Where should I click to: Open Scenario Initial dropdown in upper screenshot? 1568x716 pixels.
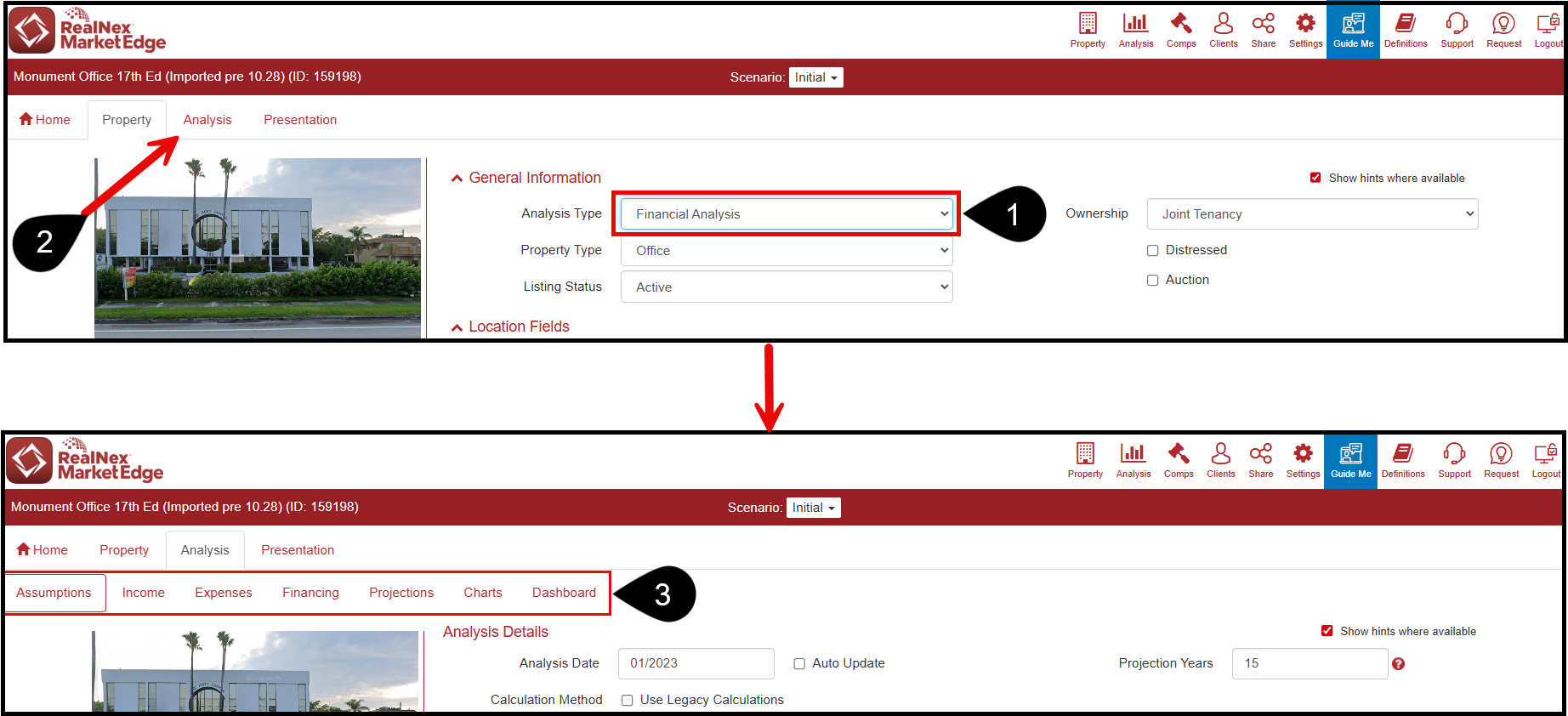click(x=815, y=77)
